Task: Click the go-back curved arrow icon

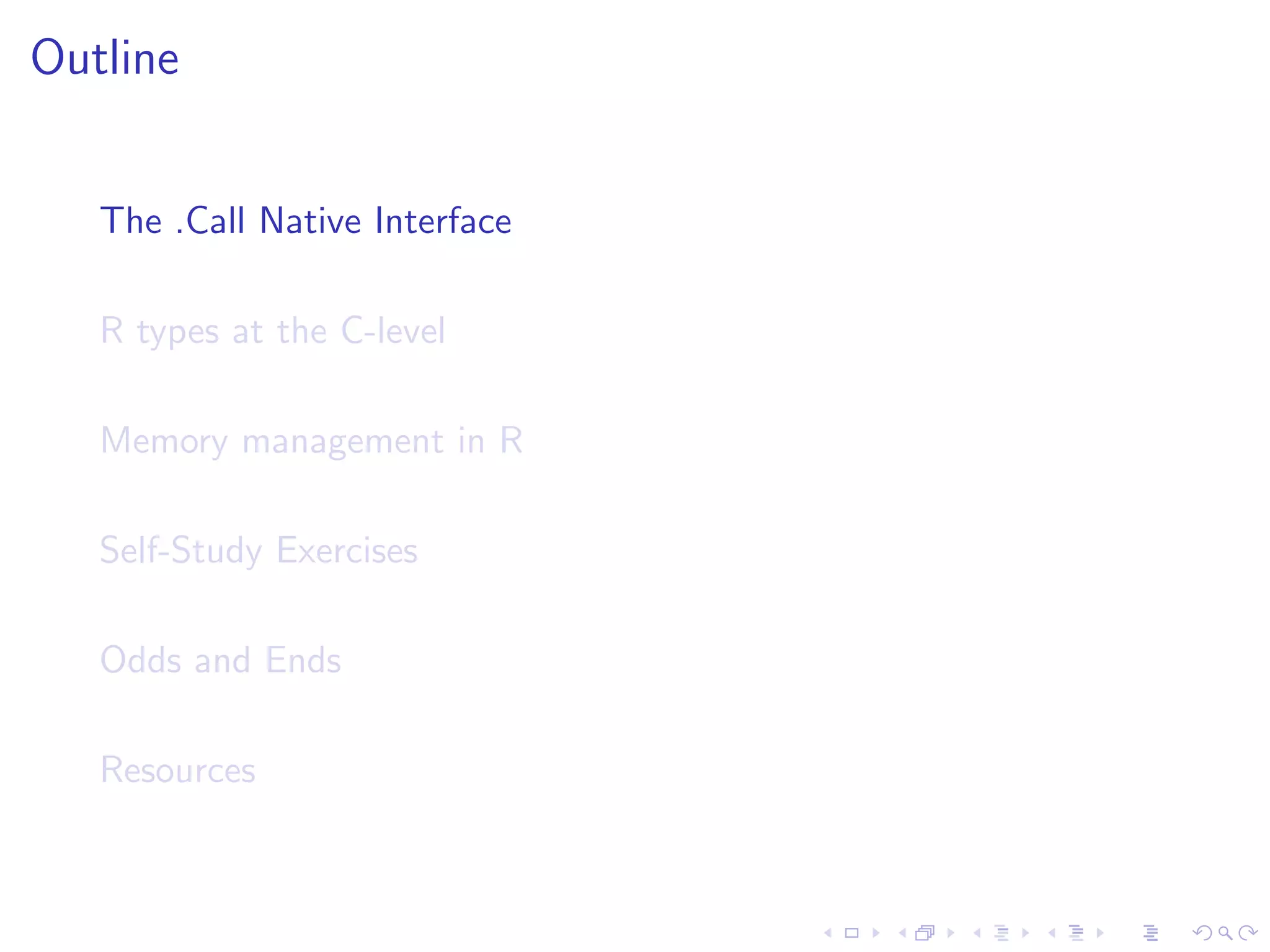Action: pyautogui.click(x=1202, y=933)
